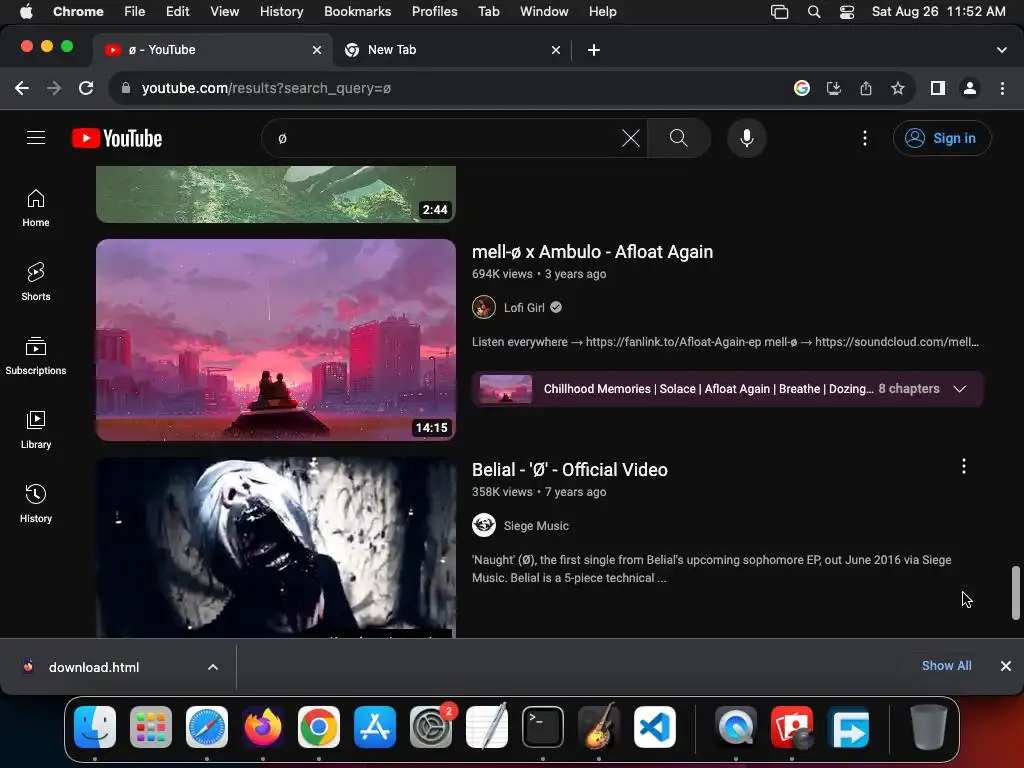The width and height of the screenshot is (1024, 768).
Task: Open YouTube settings three-dot menu
Action: [x=865, y=138]
